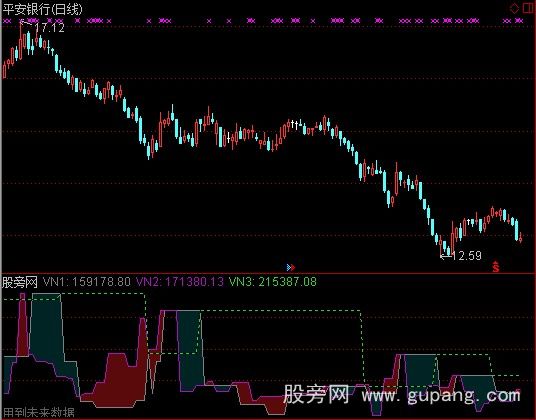
Task: Click the red square icon in the top right corner
Action: 529,8
